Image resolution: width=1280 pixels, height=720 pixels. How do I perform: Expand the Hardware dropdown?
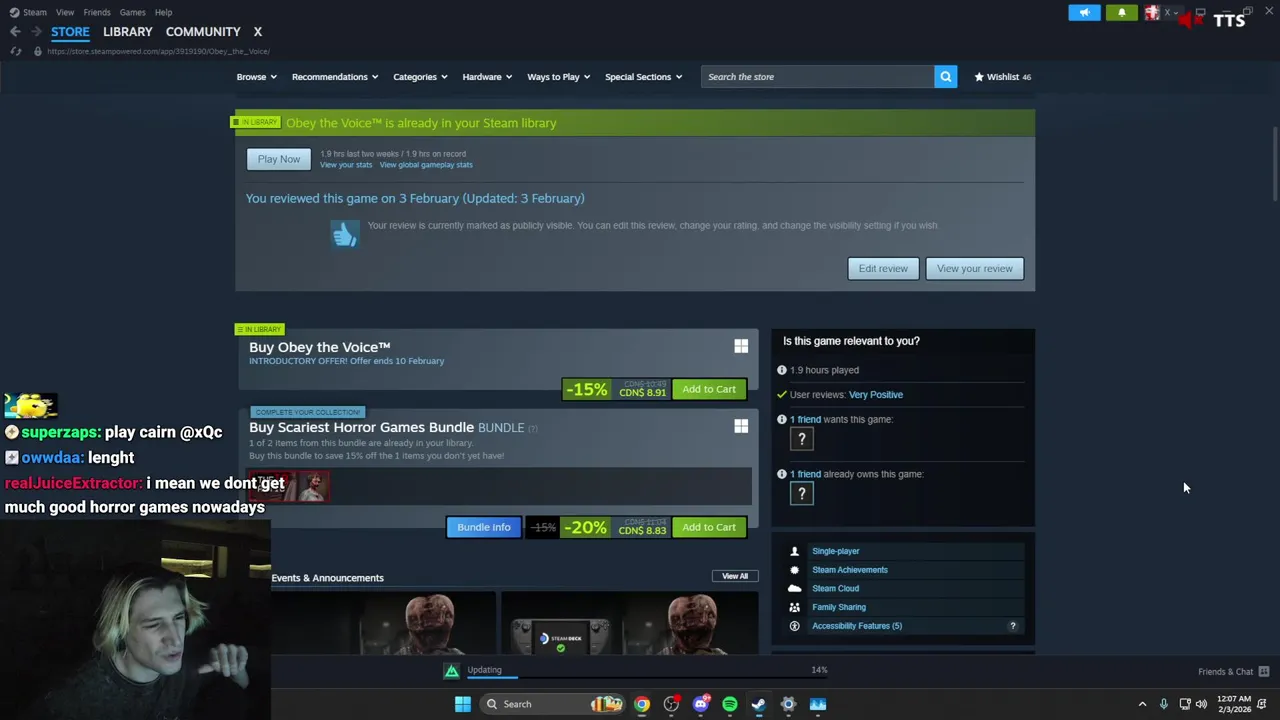click(x=487, y=77)
